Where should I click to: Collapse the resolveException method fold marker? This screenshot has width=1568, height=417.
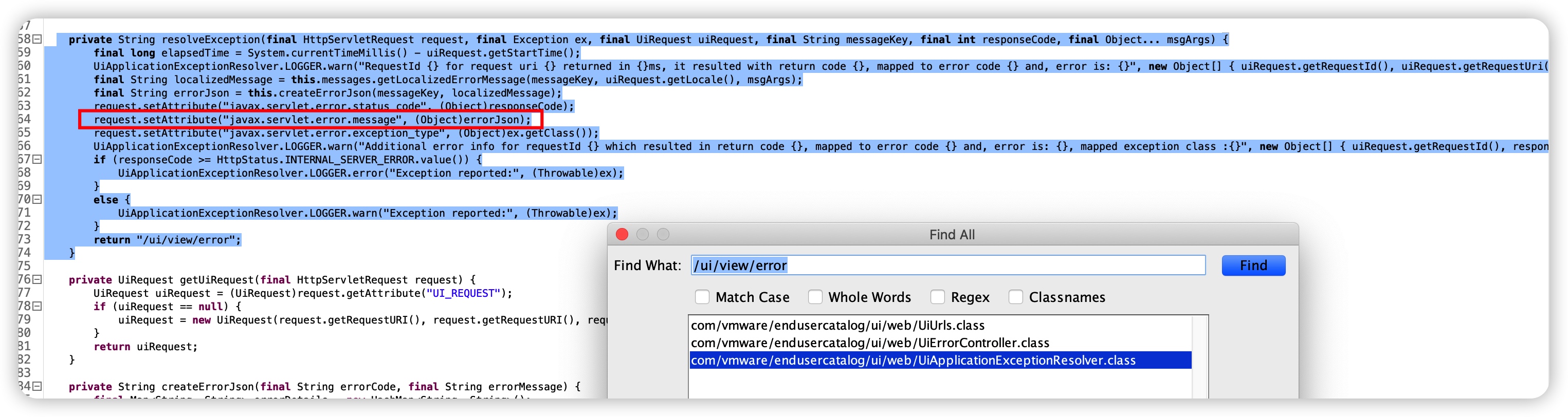(x=37, y=40)
